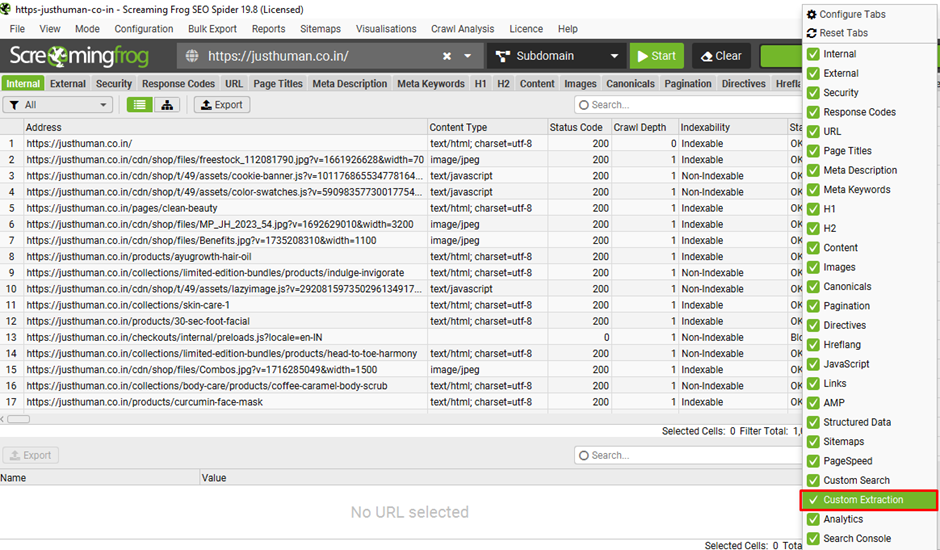Search in the lower details field
Image resolution: width=940 pixels, height=550 pixels.
(x=688, y=455)
